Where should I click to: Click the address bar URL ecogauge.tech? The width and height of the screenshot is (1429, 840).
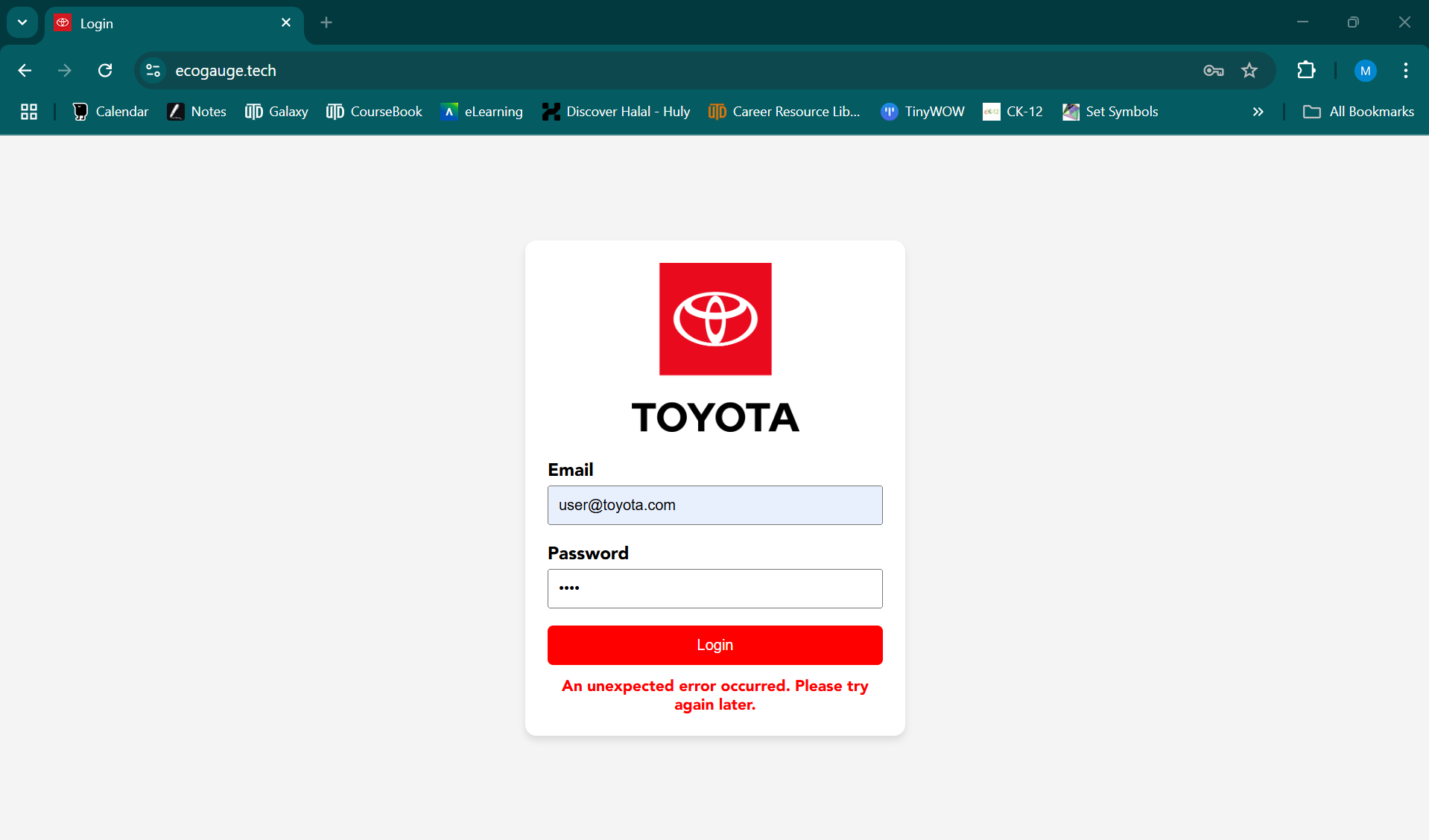[x=226, y=71]
